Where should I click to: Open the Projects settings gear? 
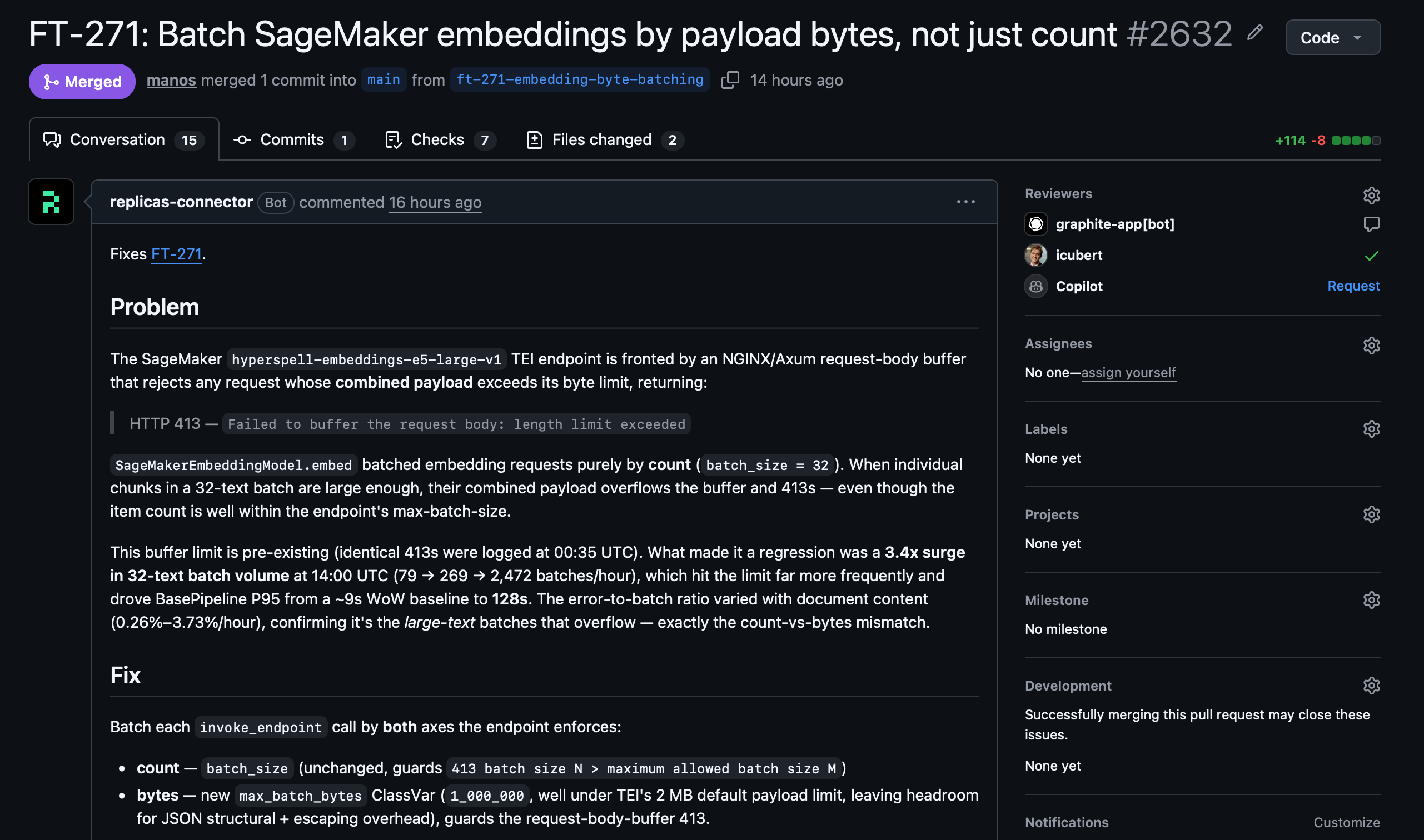pos(1371,514)
